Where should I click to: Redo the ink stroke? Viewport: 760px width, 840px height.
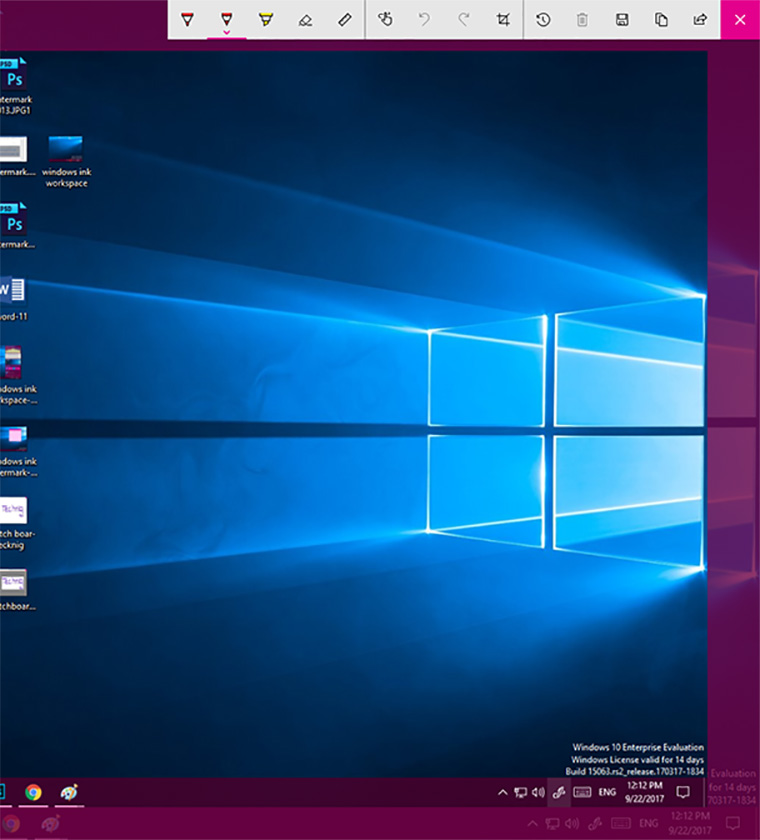[x=463, y=20]
